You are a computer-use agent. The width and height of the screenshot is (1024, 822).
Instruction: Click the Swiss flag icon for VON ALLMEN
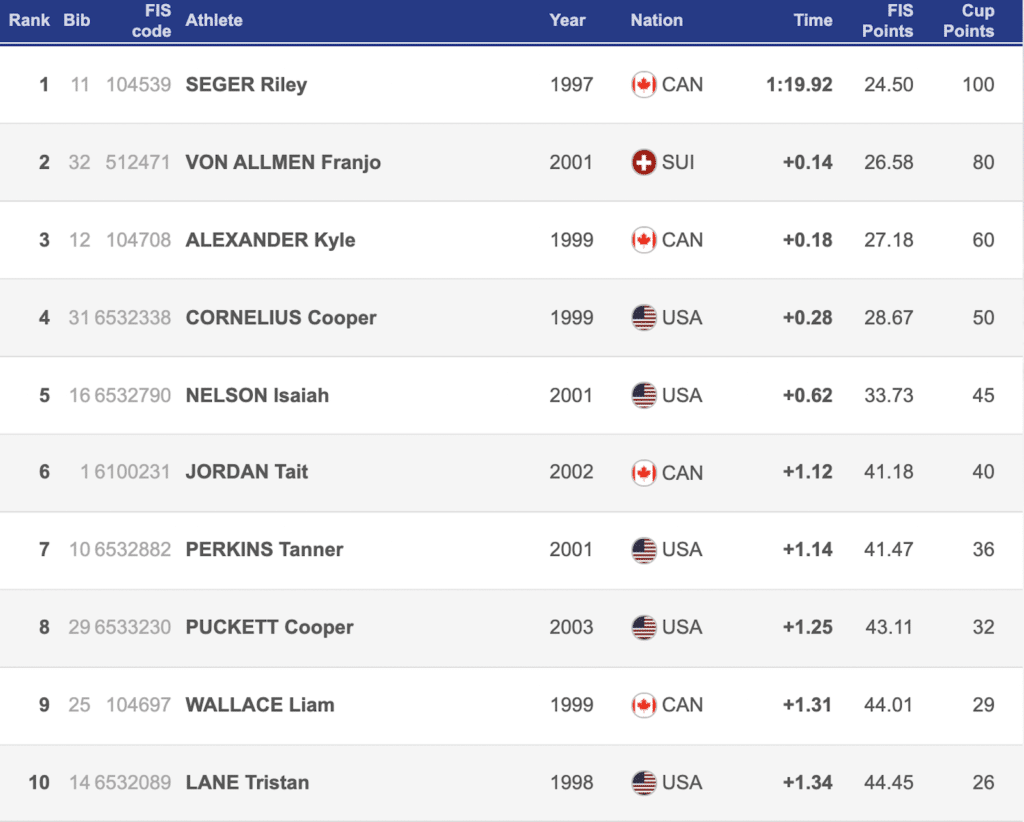(x=644, y=162)
